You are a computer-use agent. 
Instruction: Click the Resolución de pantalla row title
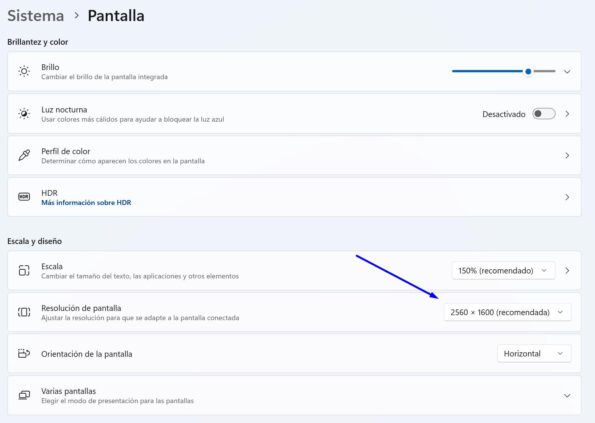click(81, 308)
